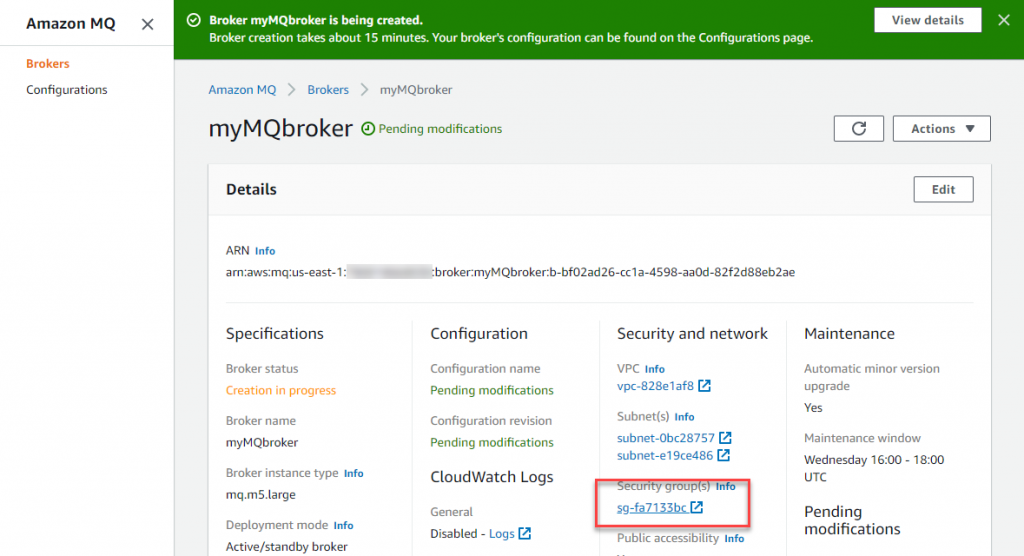The height and width of the screenshot is (556, 1024).
Task: Click 'Creation in progress' broker status
Action: [x=281, y=390]
